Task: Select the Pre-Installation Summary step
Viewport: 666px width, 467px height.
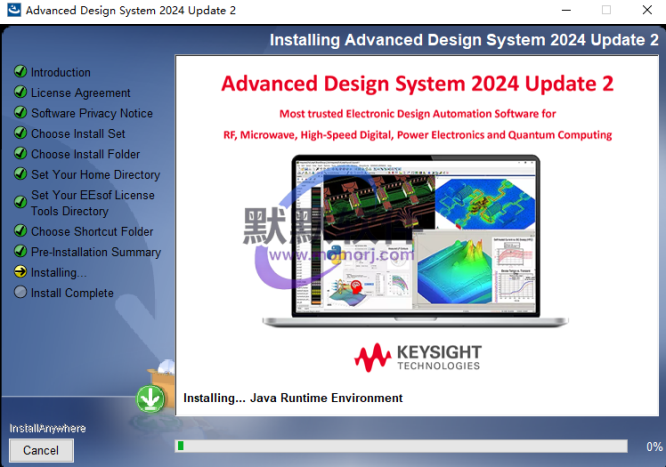Action: (x=95, y=252)
